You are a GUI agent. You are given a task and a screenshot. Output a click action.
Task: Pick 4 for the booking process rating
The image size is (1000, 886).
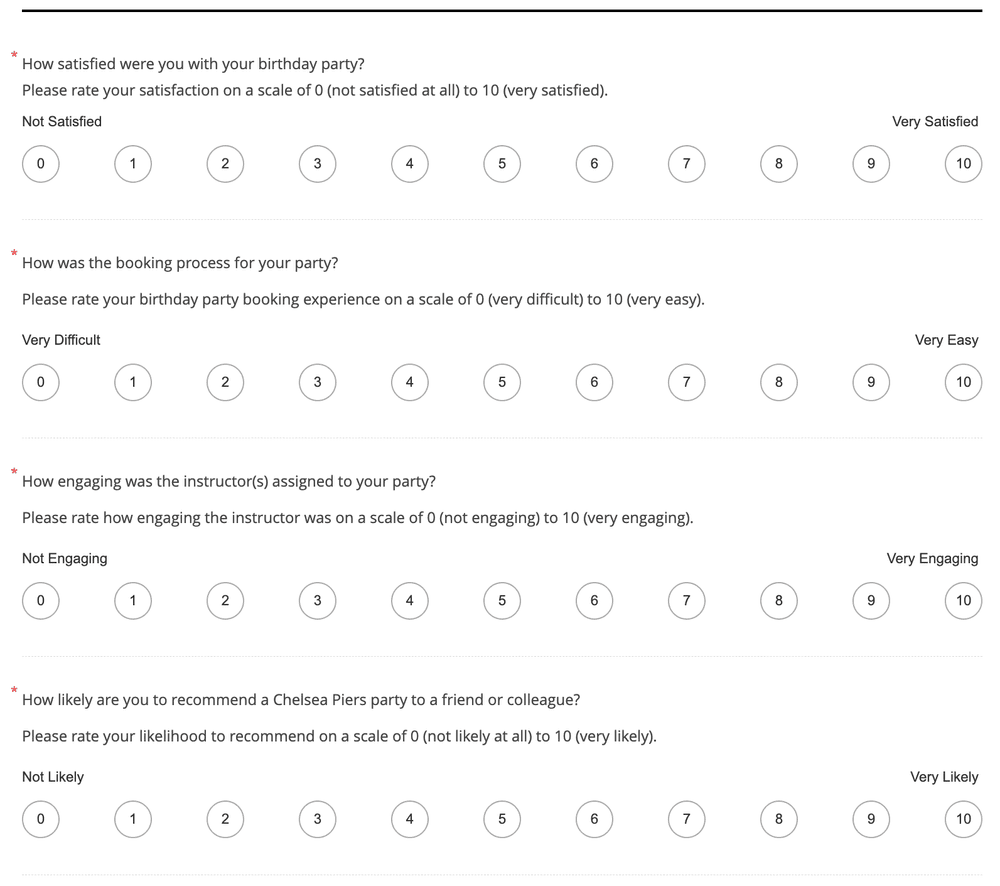point(409,382)
